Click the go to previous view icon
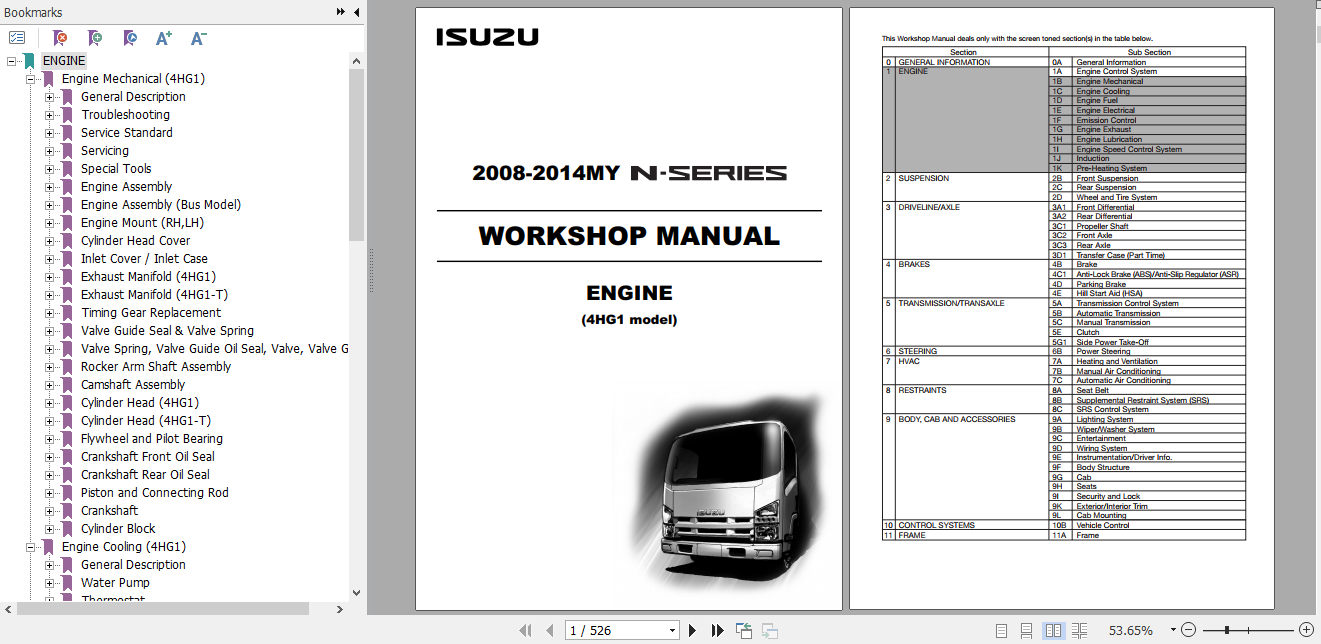Viewport: 1321px width, 644px height. pos(743,630)
